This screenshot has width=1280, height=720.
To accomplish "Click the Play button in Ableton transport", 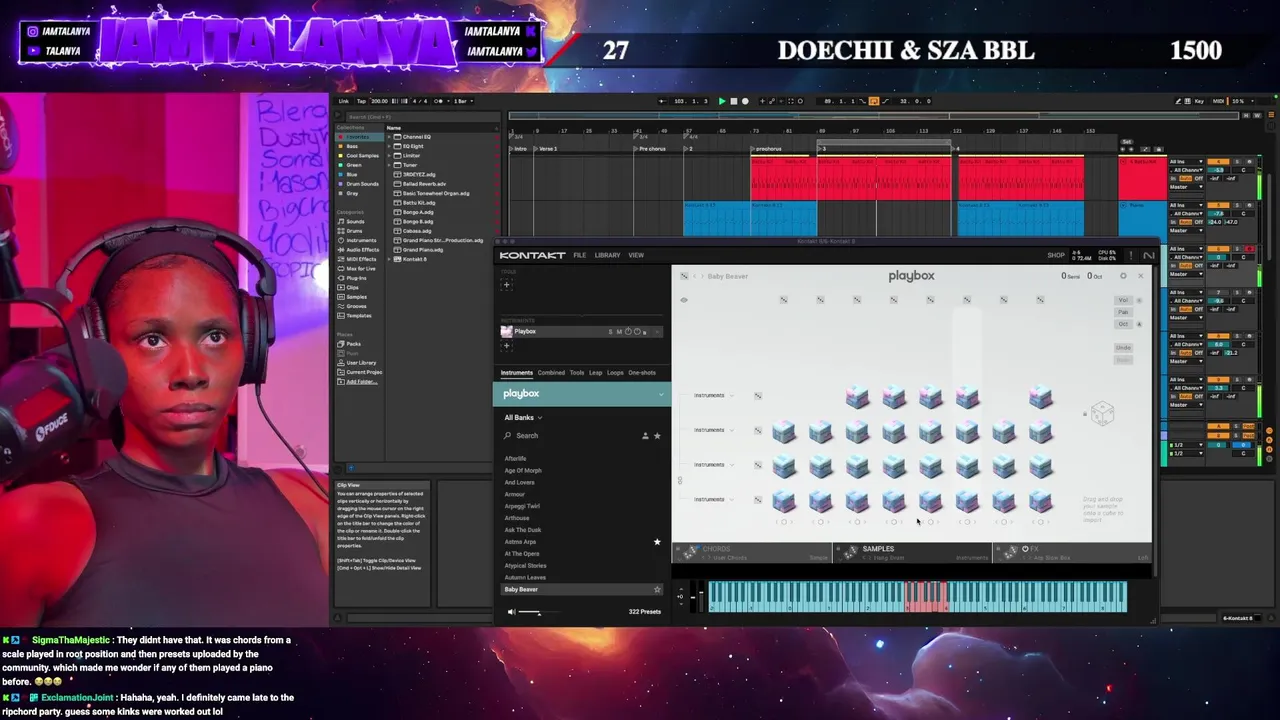I will 723,101.
